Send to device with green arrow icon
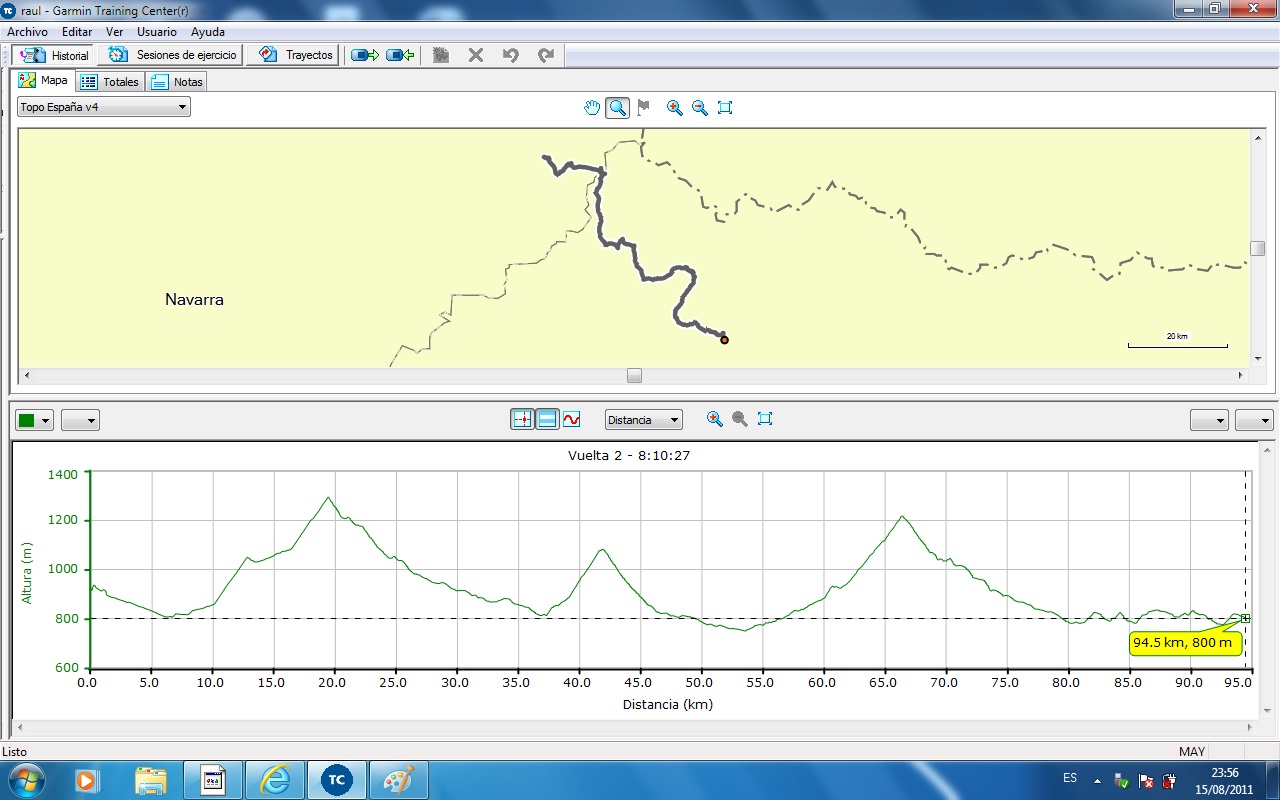 click(365, 55)
